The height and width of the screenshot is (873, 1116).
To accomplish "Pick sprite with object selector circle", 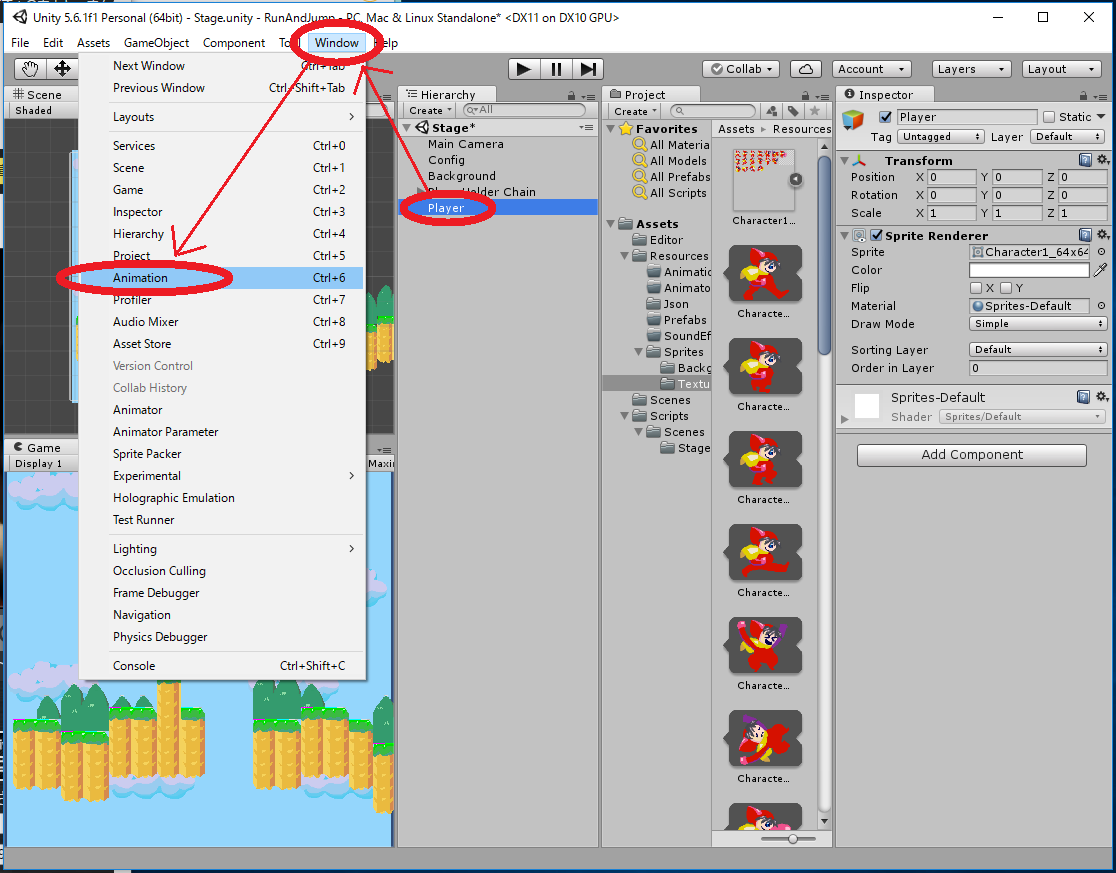I will (1101, 252).
